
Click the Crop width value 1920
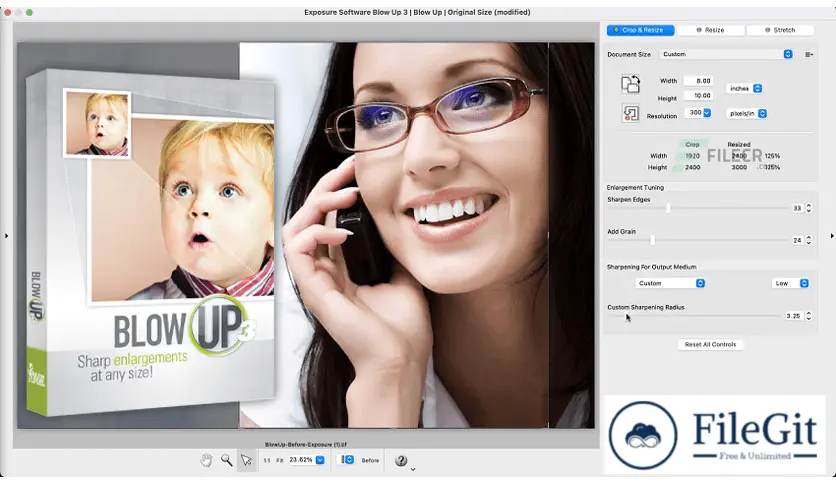point(693,156)
